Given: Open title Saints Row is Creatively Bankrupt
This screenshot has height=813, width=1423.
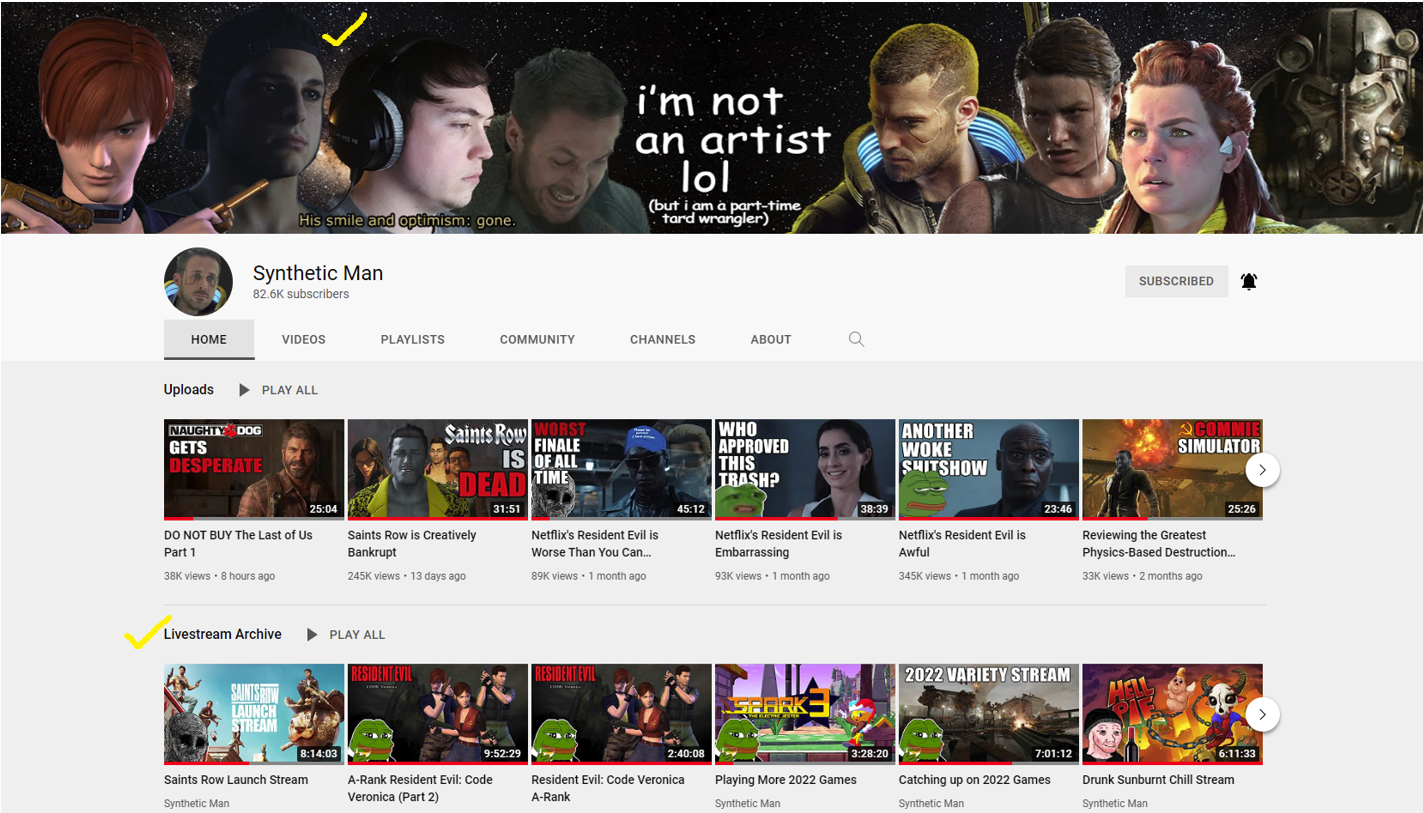Looking at the screenshot, I should pyautogui.click(x=412, y=544).
